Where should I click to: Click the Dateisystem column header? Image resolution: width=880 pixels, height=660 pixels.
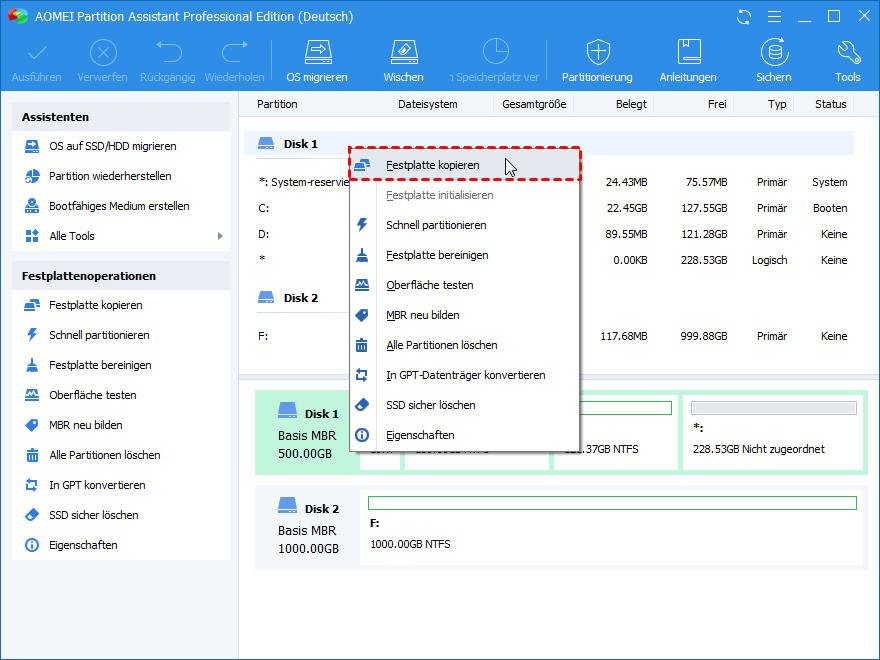click(x=428, y=104)
